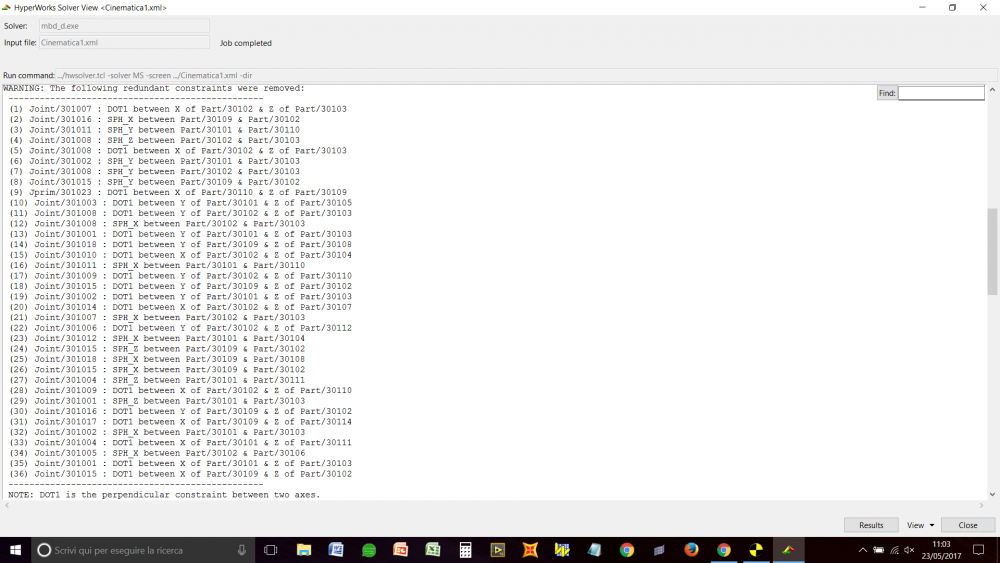Image resolution: width=1000 pixels, height=563 pixels.
Task: Launch Word from the taskbar
Action: click(x=336, y=550)
